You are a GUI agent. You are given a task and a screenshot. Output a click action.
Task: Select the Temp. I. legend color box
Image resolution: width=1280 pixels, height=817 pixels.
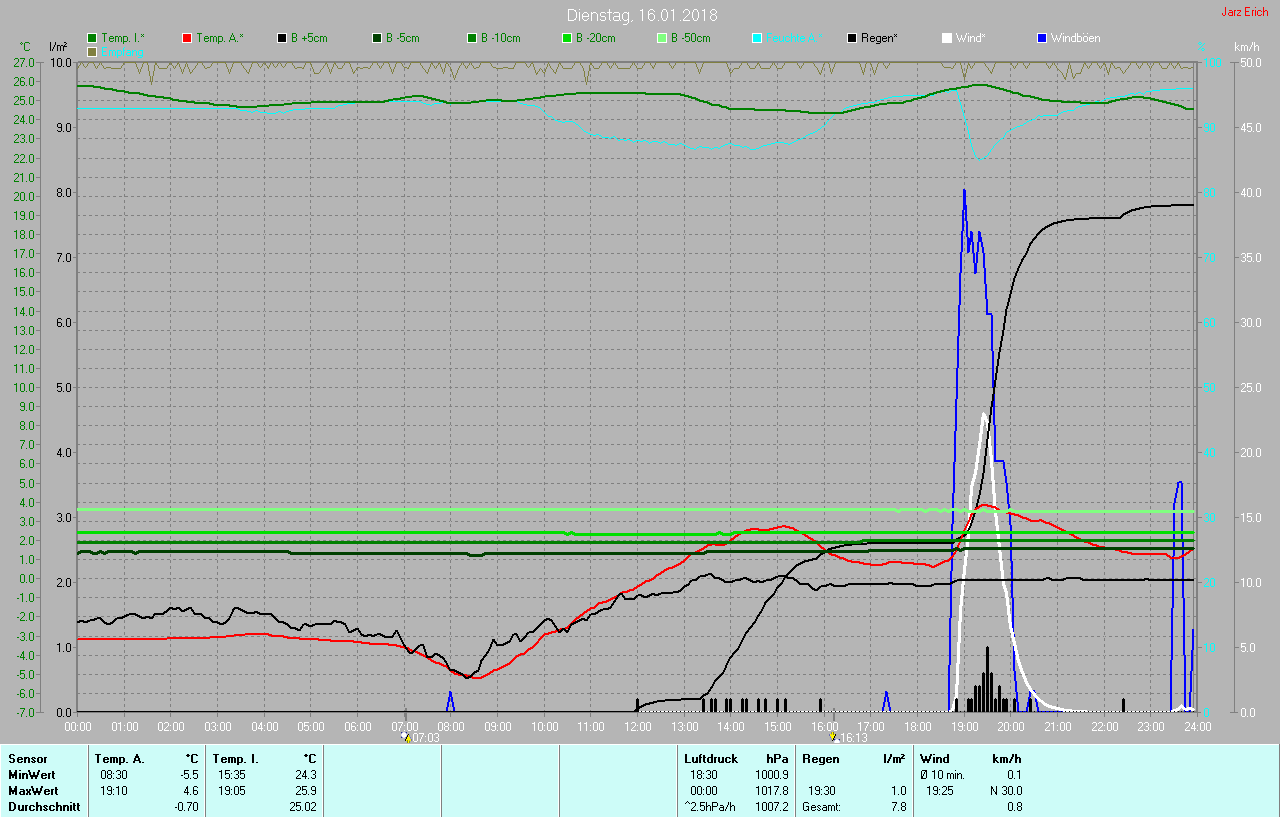93,38
